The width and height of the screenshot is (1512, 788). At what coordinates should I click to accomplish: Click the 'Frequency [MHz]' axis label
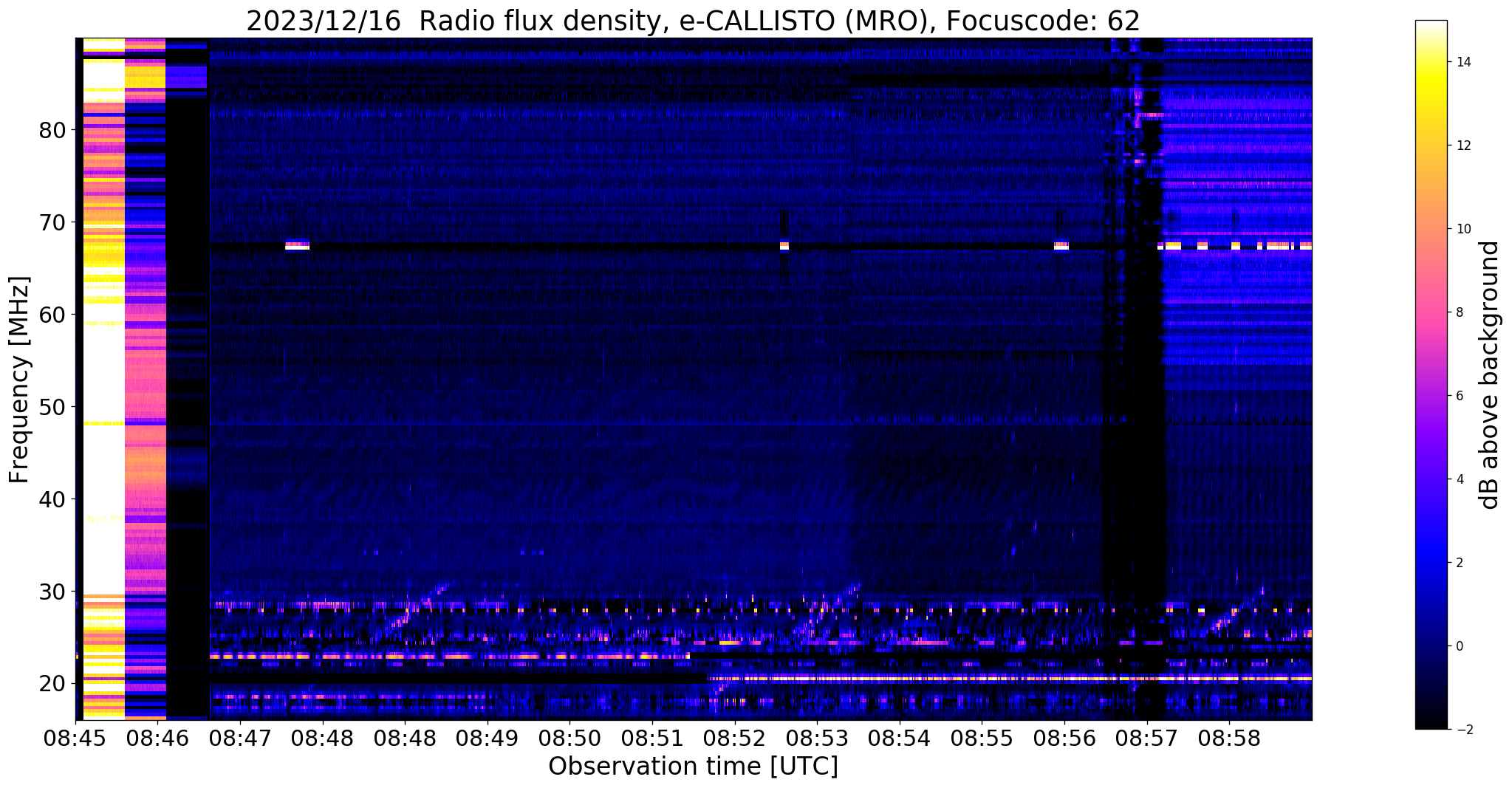click(20, 379)
